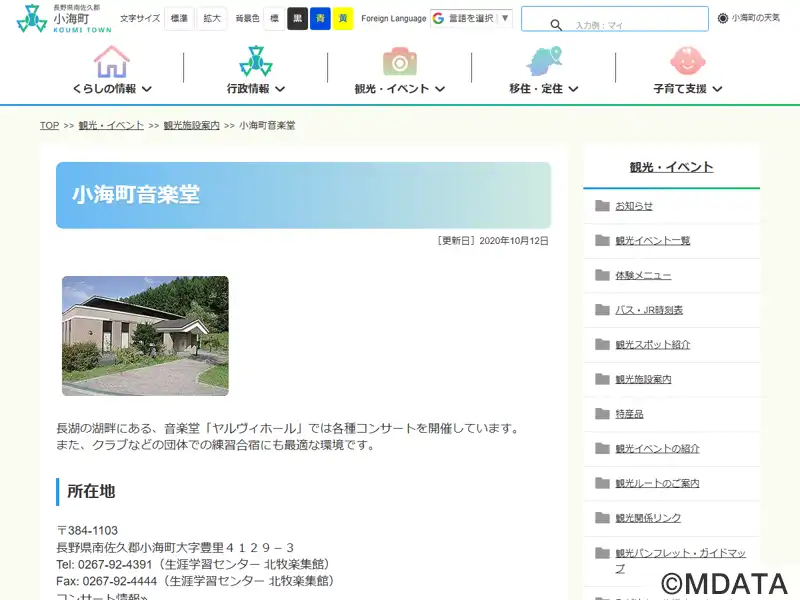
Task: Open 観光・イベント breadcrumb link
Action: tap(111, 126)
